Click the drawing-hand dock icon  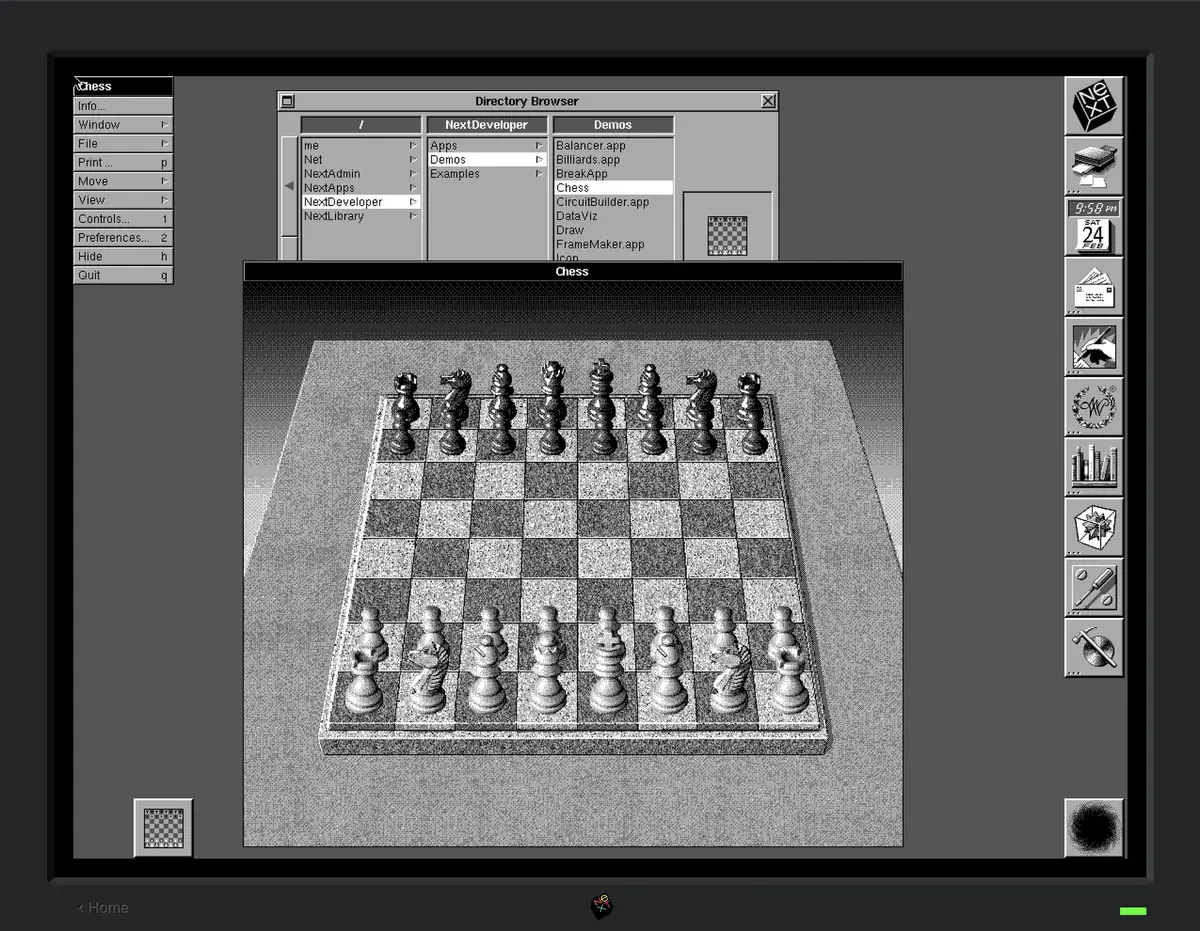1094,347
